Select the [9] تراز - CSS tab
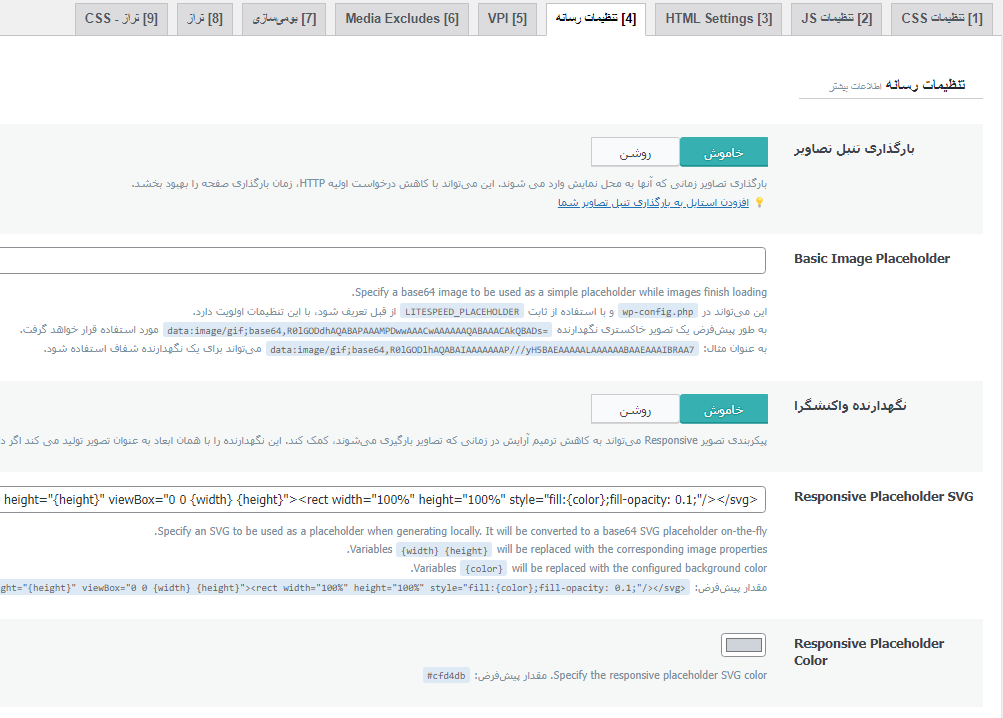The height and width of the screenshot is (718, 1003). coord(121,19)
